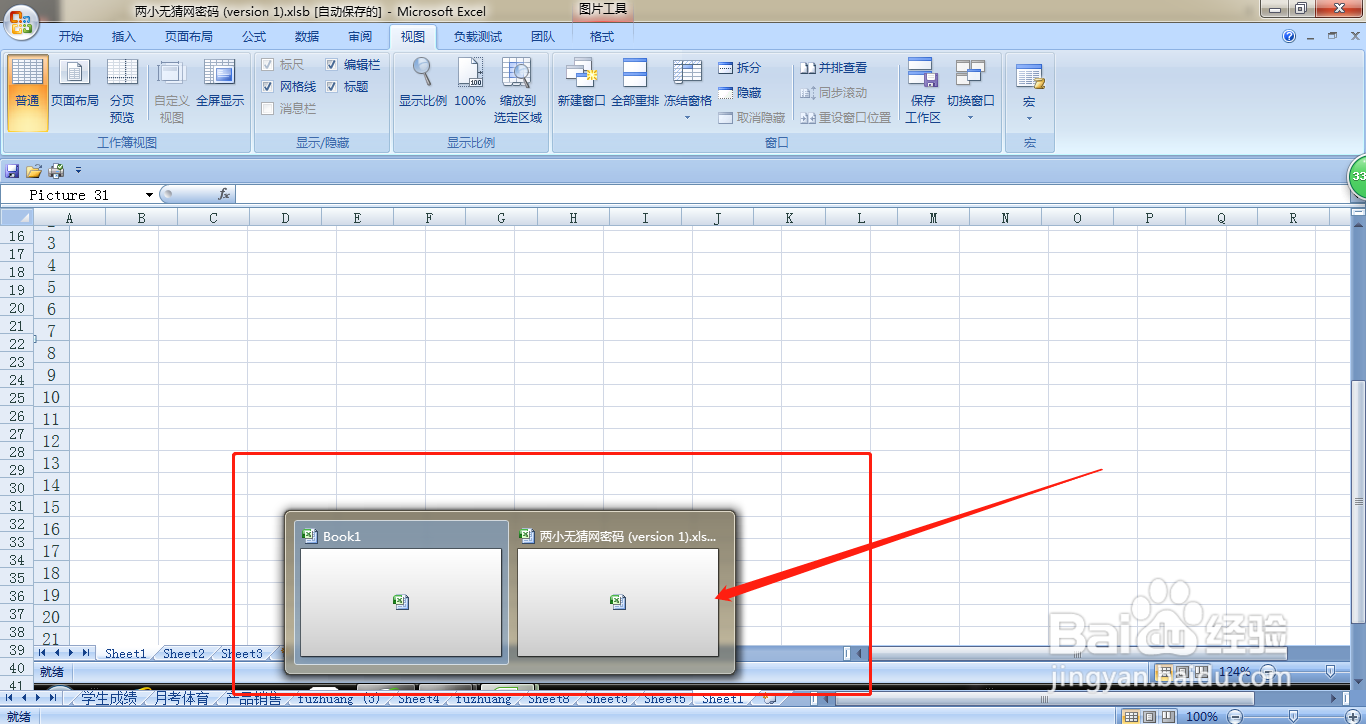Hide the window with 隐藏
This screenshot has width=1366, height=724.
(740, 93)
